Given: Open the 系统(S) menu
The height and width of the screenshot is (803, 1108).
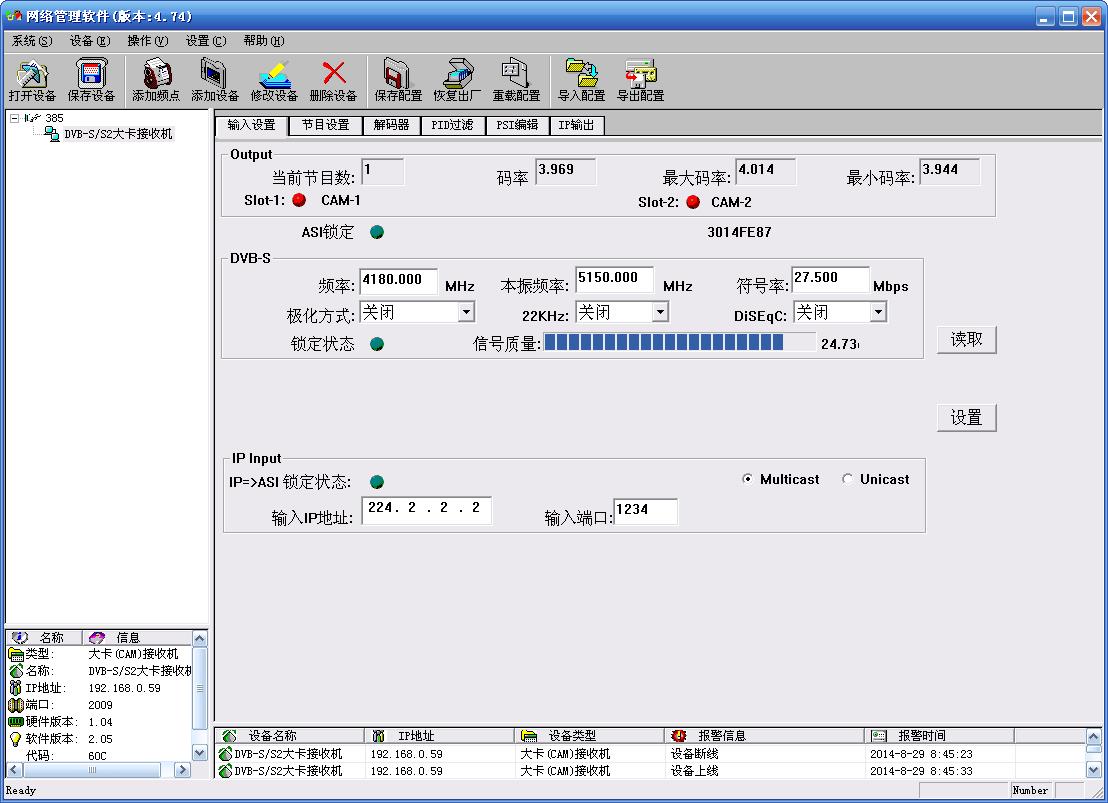Looking at the screenshot, I should (32, 41).
